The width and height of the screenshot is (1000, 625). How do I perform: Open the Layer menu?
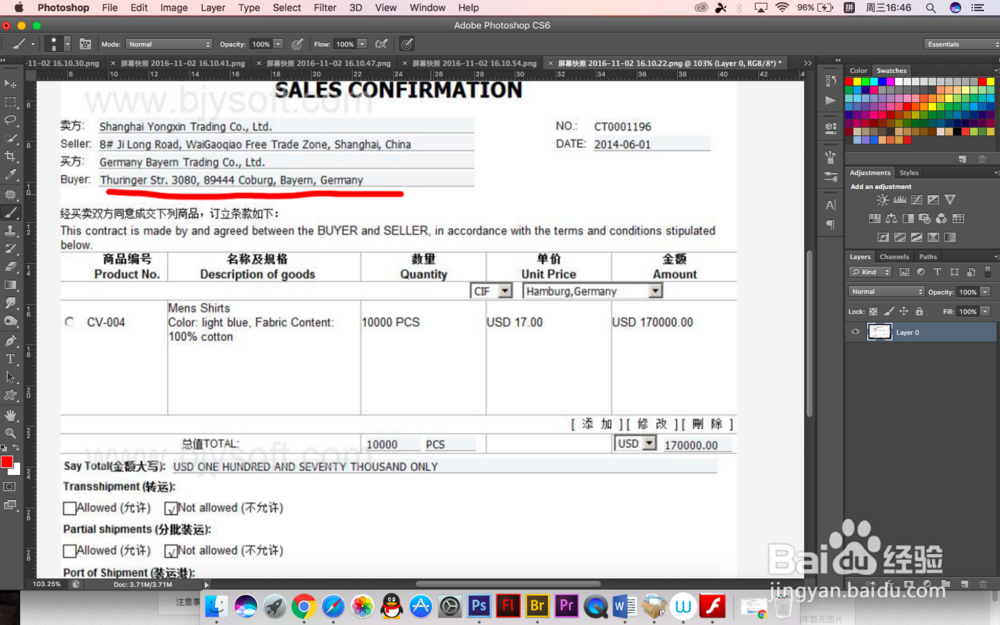pyautogui.click(x=212, y=8)
